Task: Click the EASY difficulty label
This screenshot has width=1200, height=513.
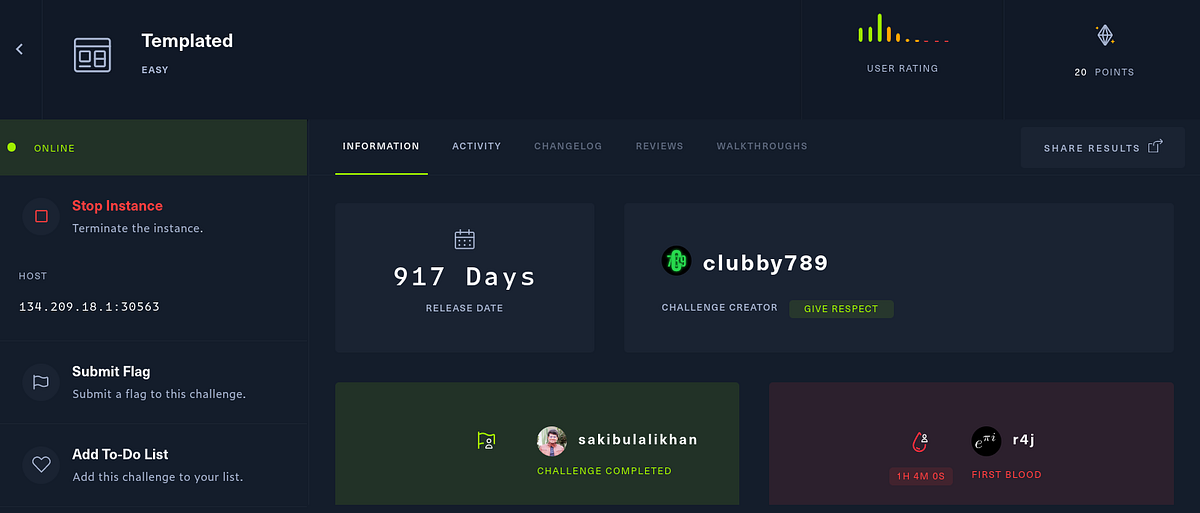Action: (155, 70)
